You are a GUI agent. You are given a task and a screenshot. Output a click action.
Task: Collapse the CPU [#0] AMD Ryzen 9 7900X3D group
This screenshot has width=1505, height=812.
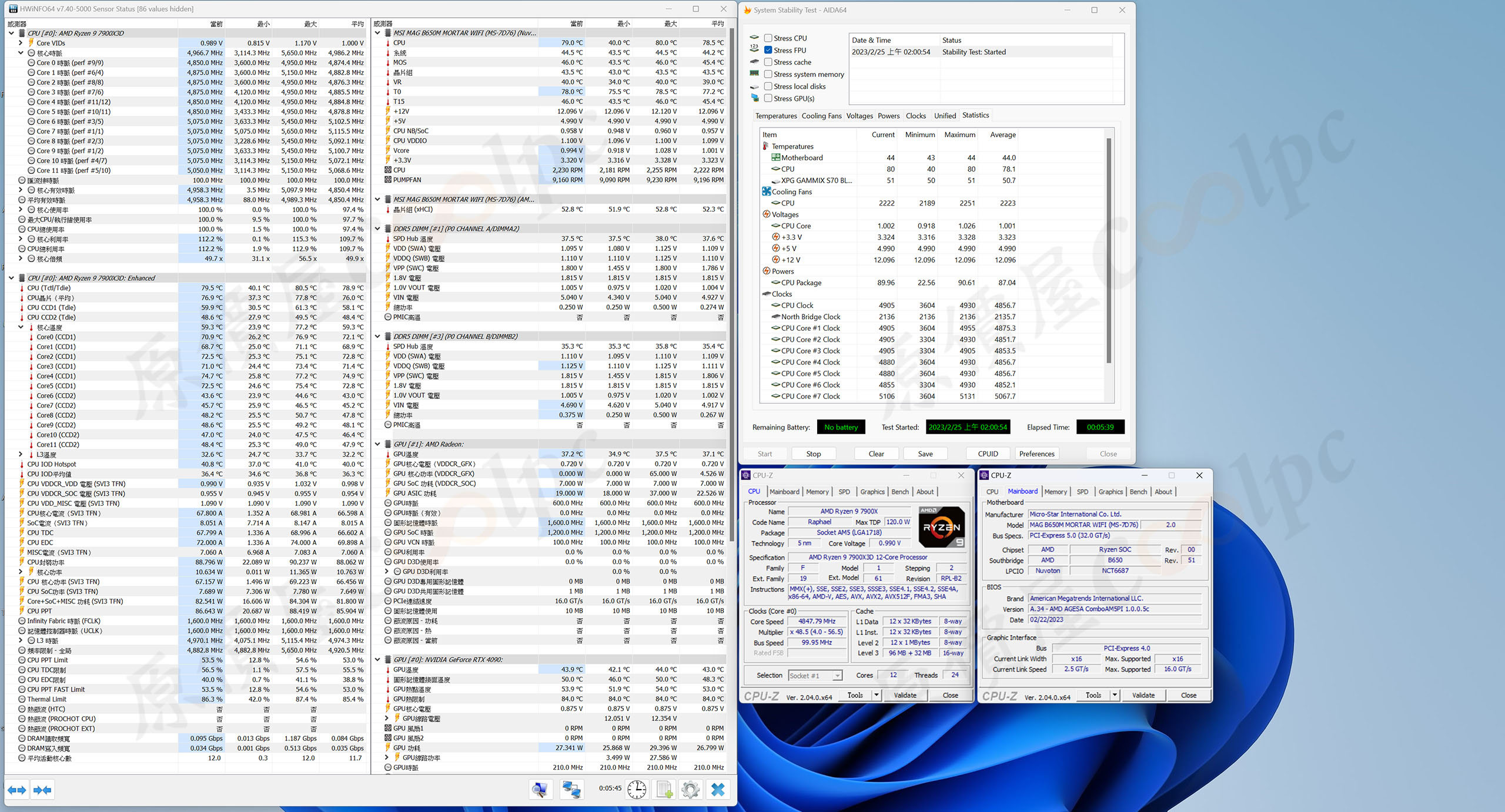[x=11, y=33]
